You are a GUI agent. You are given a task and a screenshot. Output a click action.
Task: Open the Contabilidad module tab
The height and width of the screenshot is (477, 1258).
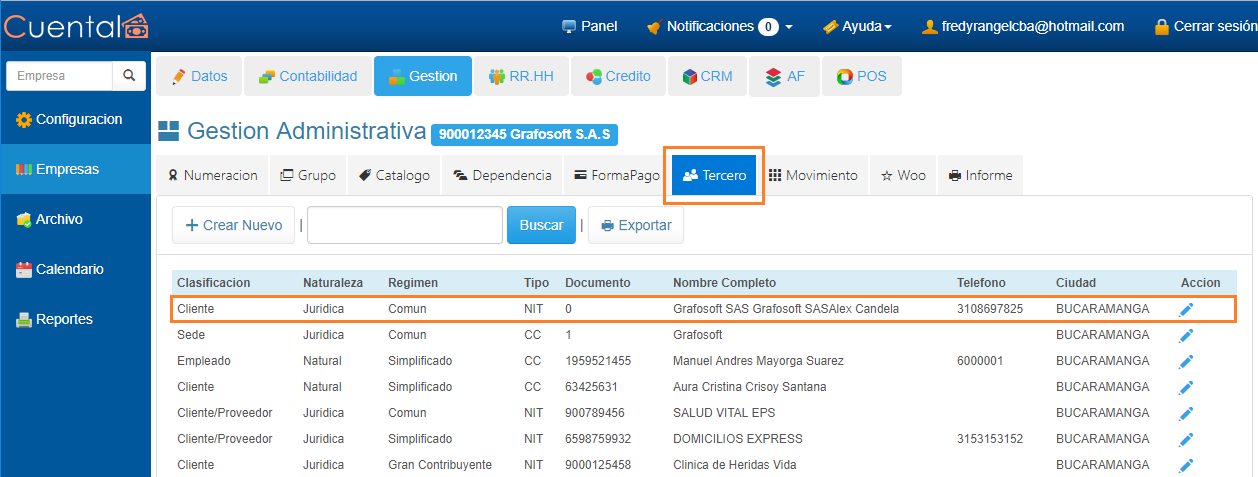pos(308,76)
